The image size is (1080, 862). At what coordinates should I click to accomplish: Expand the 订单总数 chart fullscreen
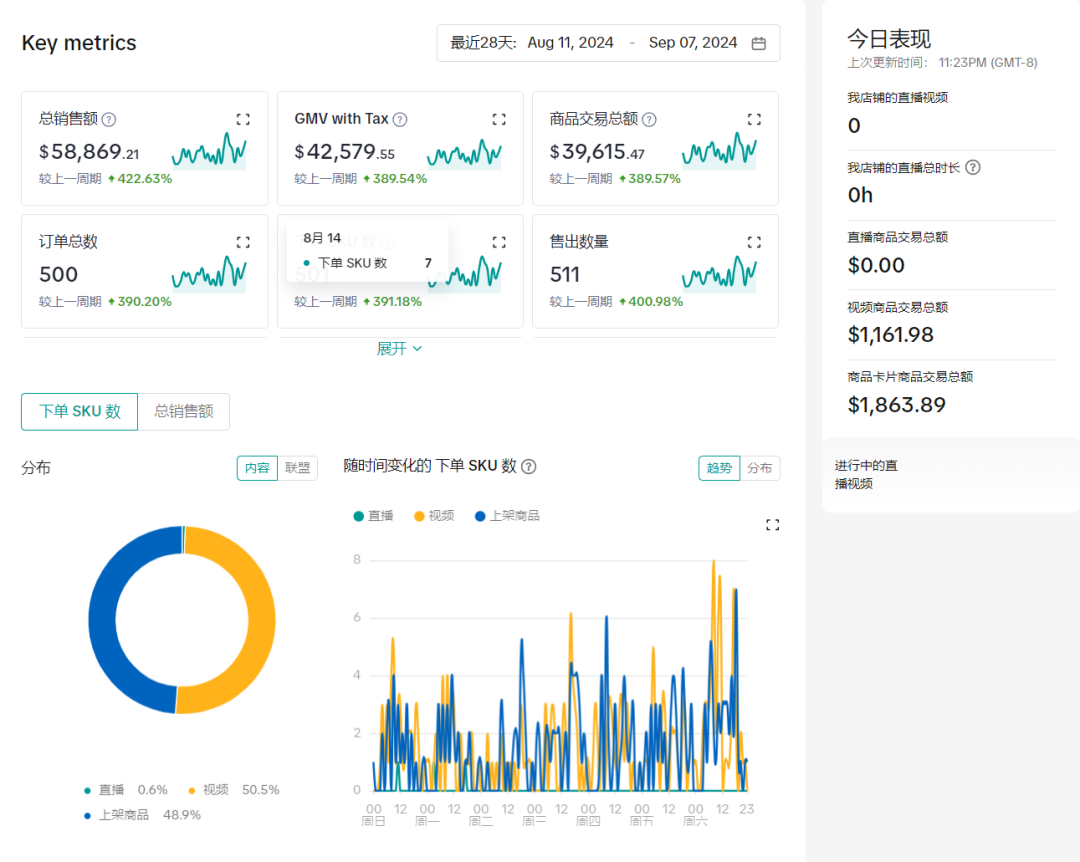[x=243, y=242]
